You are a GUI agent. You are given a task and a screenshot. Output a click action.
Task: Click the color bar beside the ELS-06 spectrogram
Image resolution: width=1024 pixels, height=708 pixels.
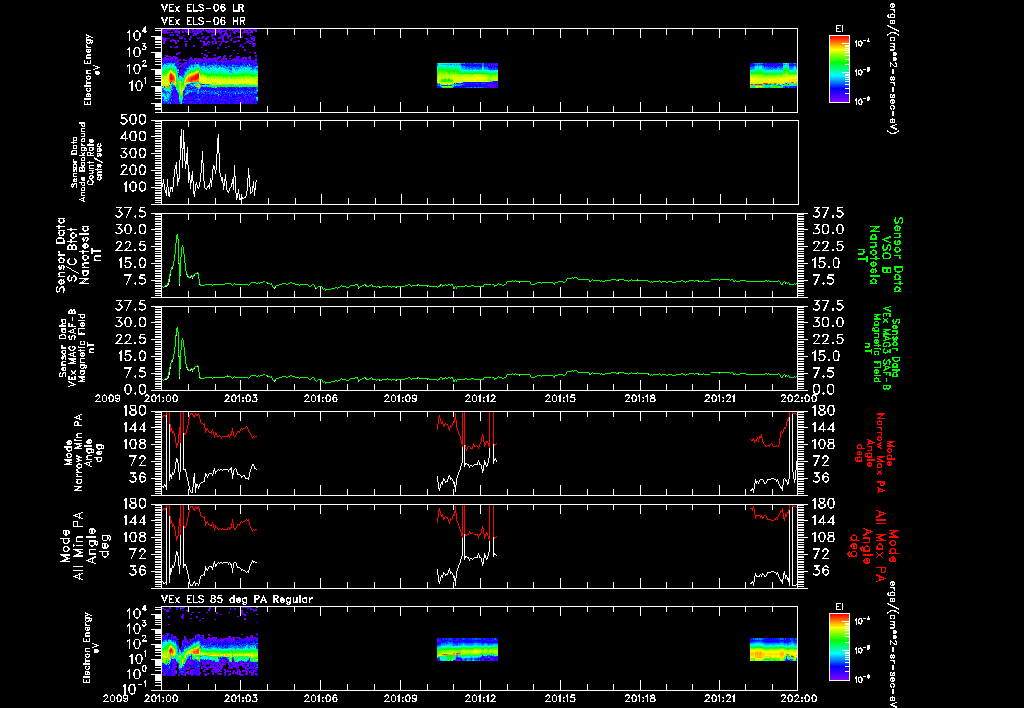coord(839,69)
